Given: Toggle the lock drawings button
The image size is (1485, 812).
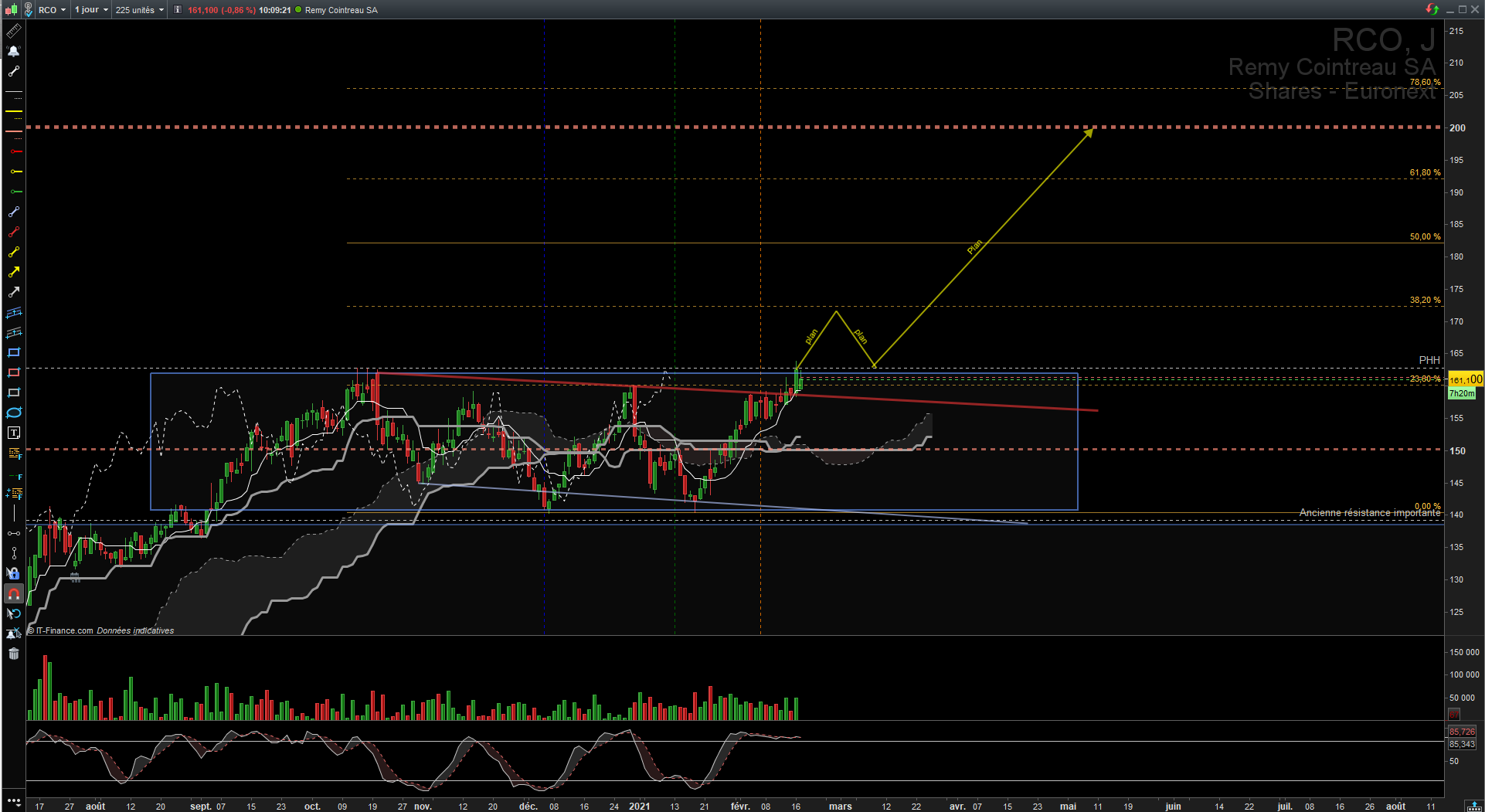Looking at the screenshot, I should click(13, 573).
